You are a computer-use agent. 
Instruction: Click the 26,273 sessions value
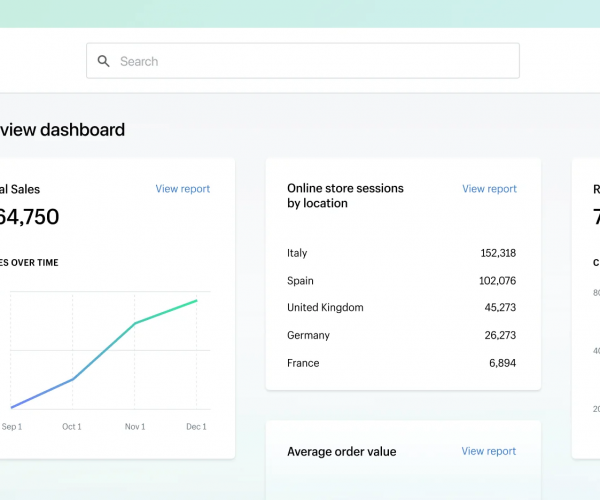(x=500, y=336)
